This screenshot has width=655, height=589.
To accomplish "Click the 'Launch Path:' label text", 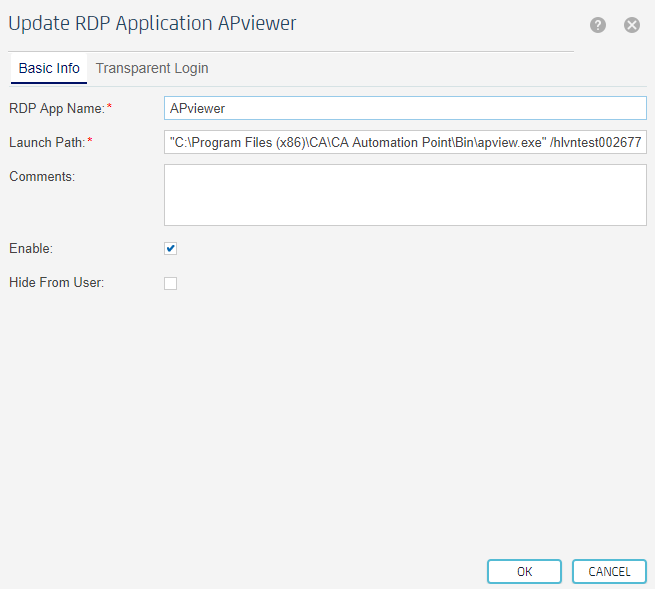I will click(x=47, y=142).
